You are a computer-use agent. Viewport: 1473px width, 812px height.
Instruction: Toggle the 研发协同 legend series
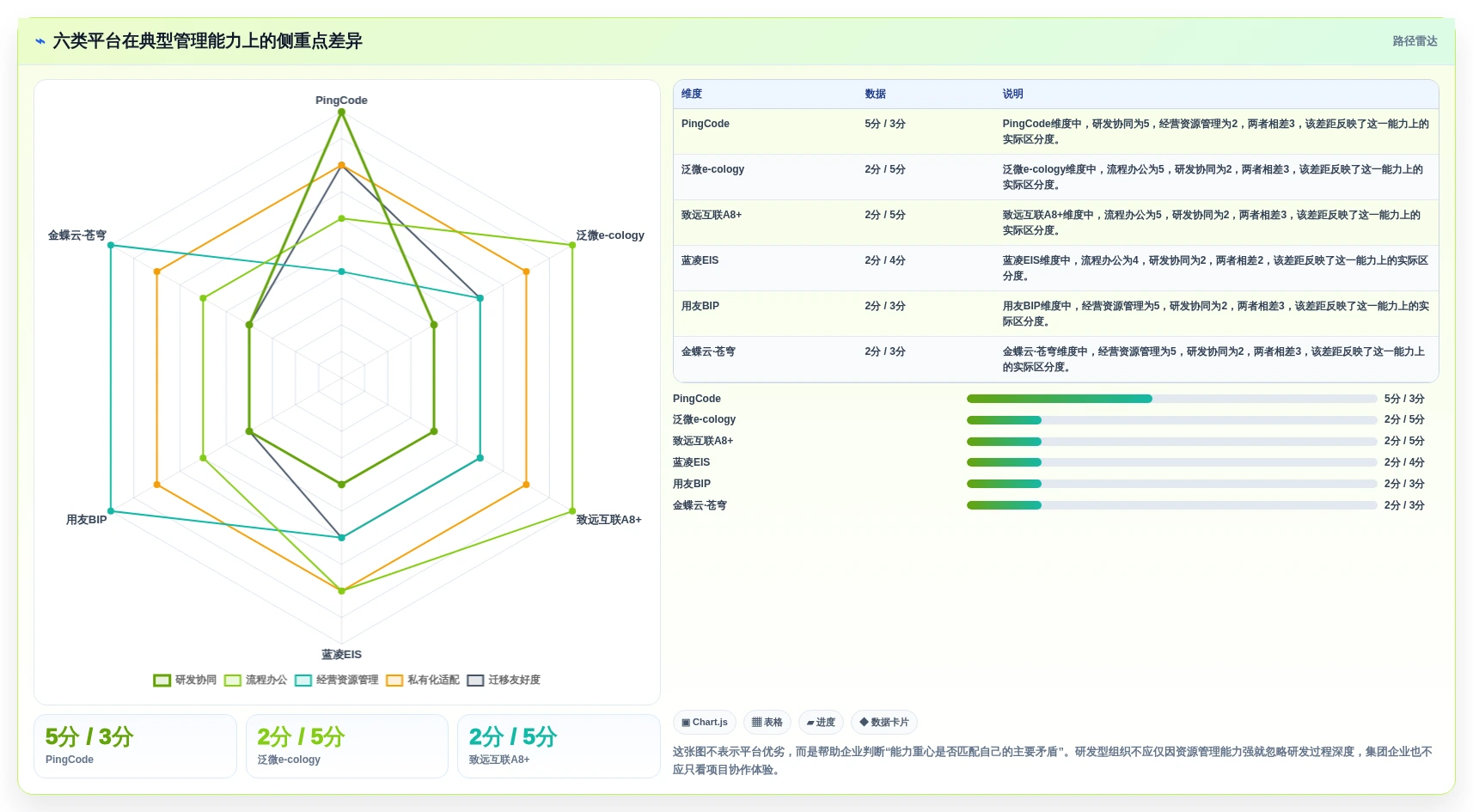point(185,680)
